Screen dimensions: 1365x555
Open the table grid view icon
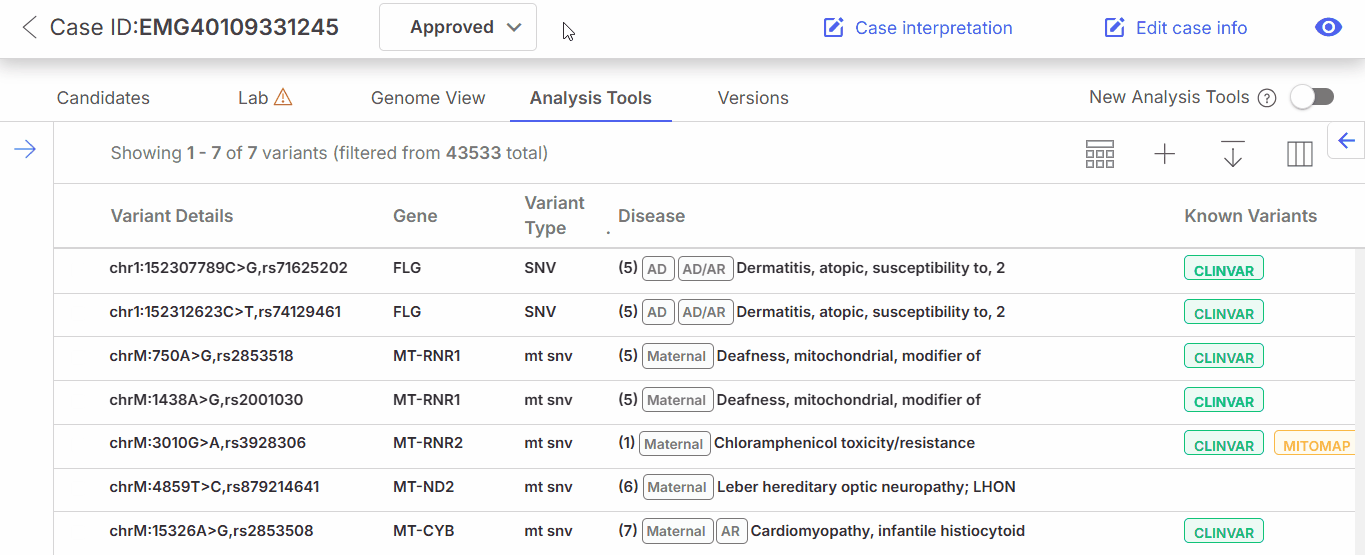(1100, 154)
